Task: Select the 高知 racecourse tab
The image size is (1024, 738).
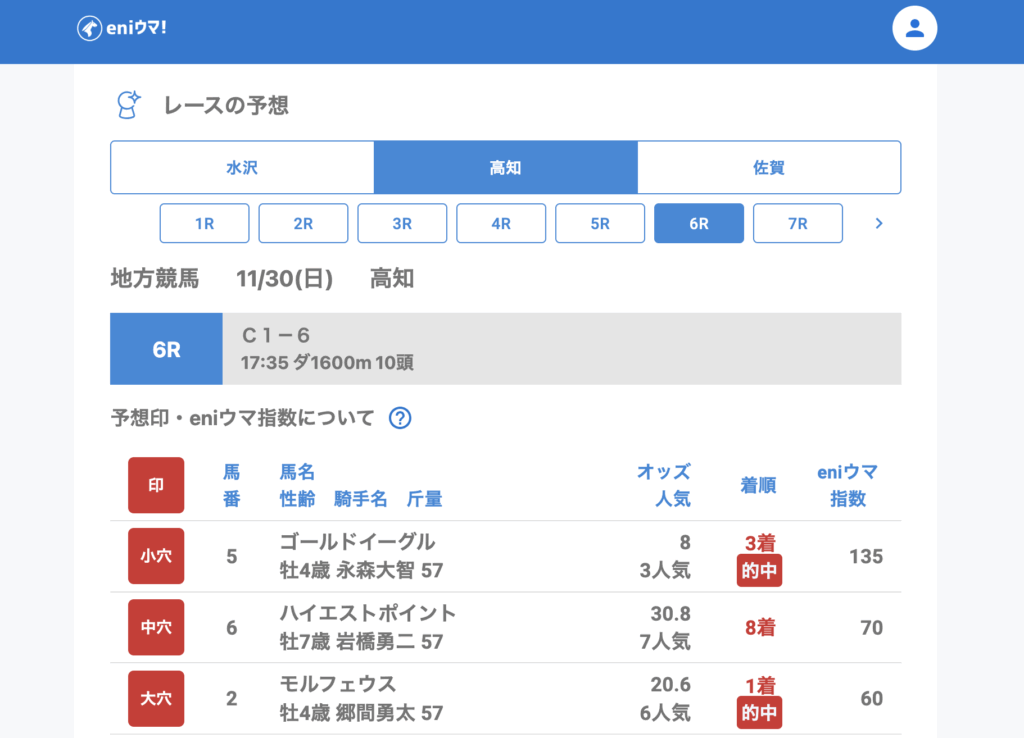Action: pyautogui.click(x=505, y=167)
